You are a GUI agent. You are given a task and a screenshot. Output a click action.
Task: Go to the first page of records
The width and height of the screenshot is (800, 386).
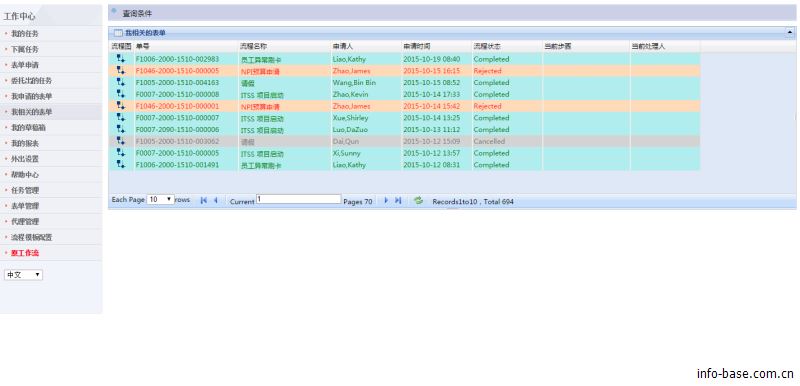point(204,201)
